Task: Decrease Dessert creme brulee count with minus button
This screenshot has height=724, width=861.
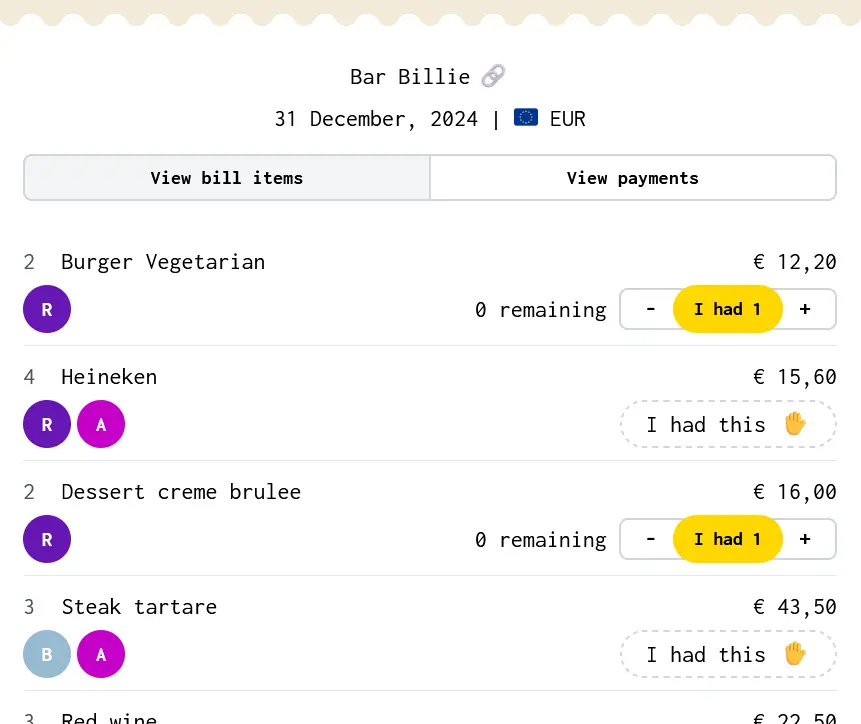Action: [650, 539]
